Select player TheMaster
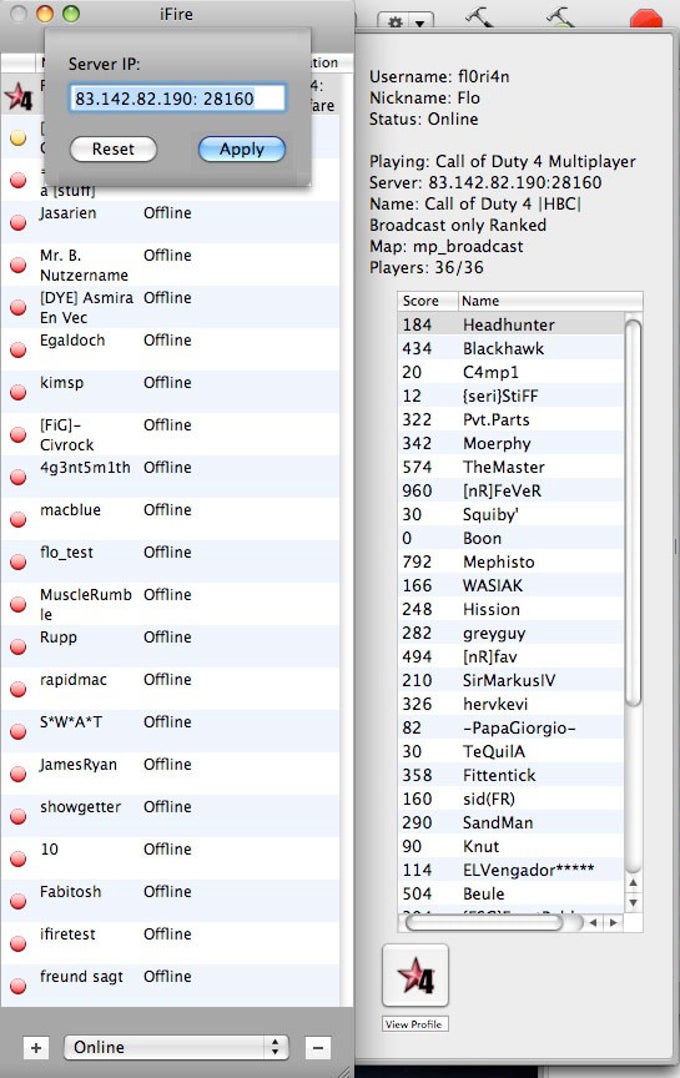This screenshot has height=1078, width=680. click(x=511, y=467)
